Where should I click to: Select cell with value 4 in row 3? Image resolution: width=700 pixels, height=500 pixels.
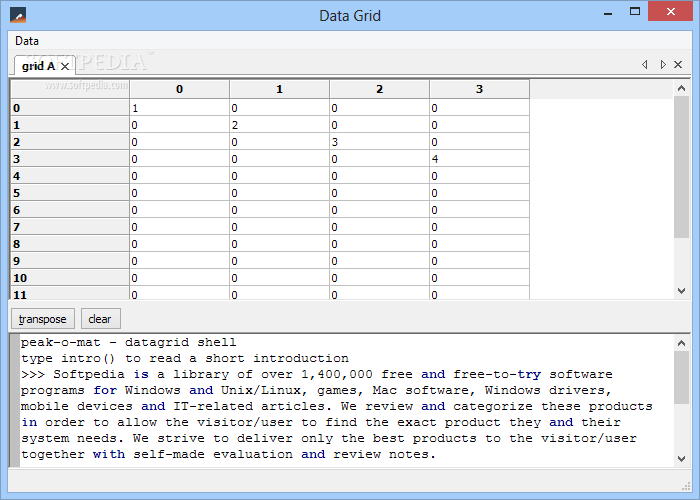point(479,159)
